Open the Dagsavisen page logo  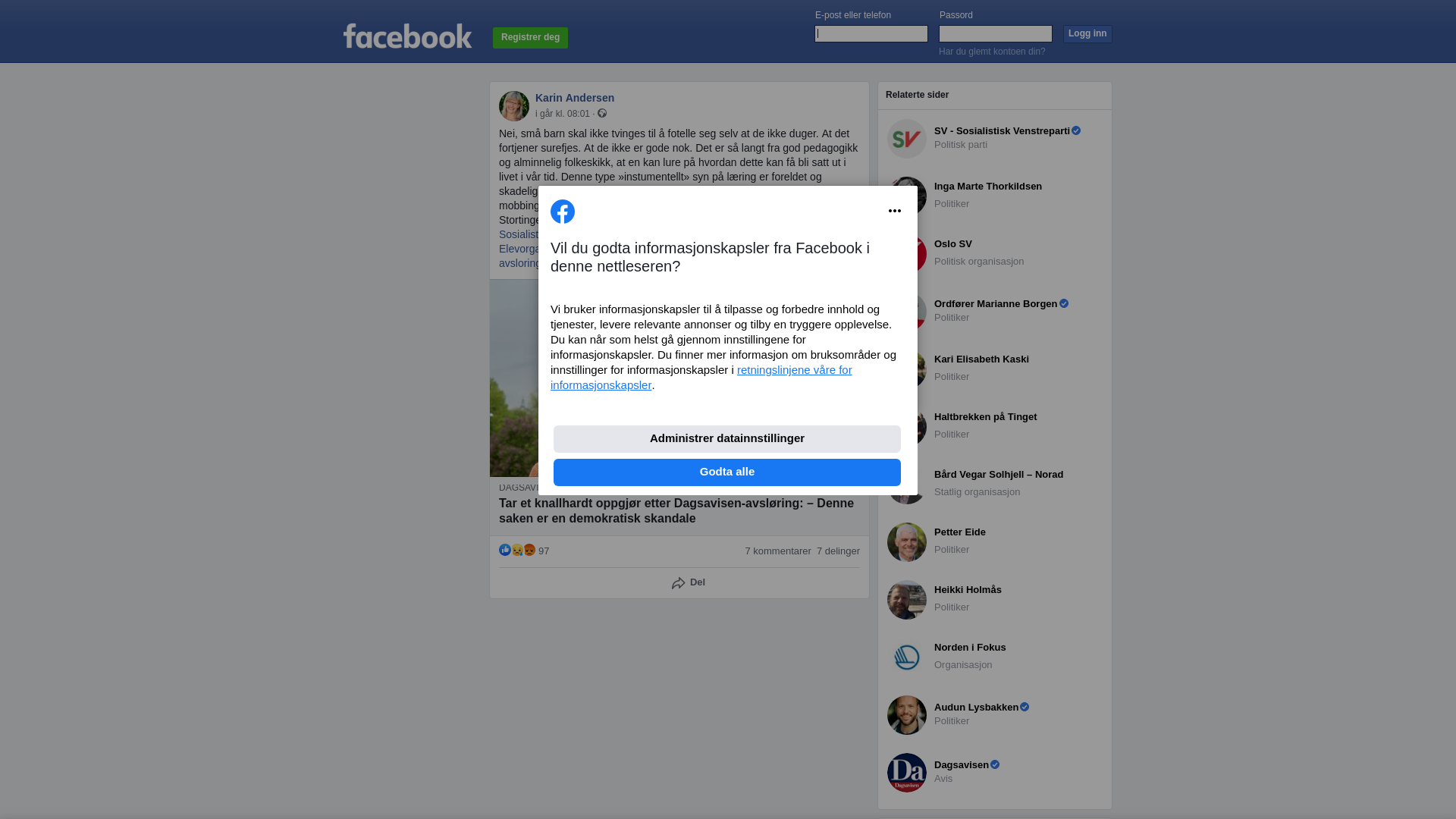907,773
